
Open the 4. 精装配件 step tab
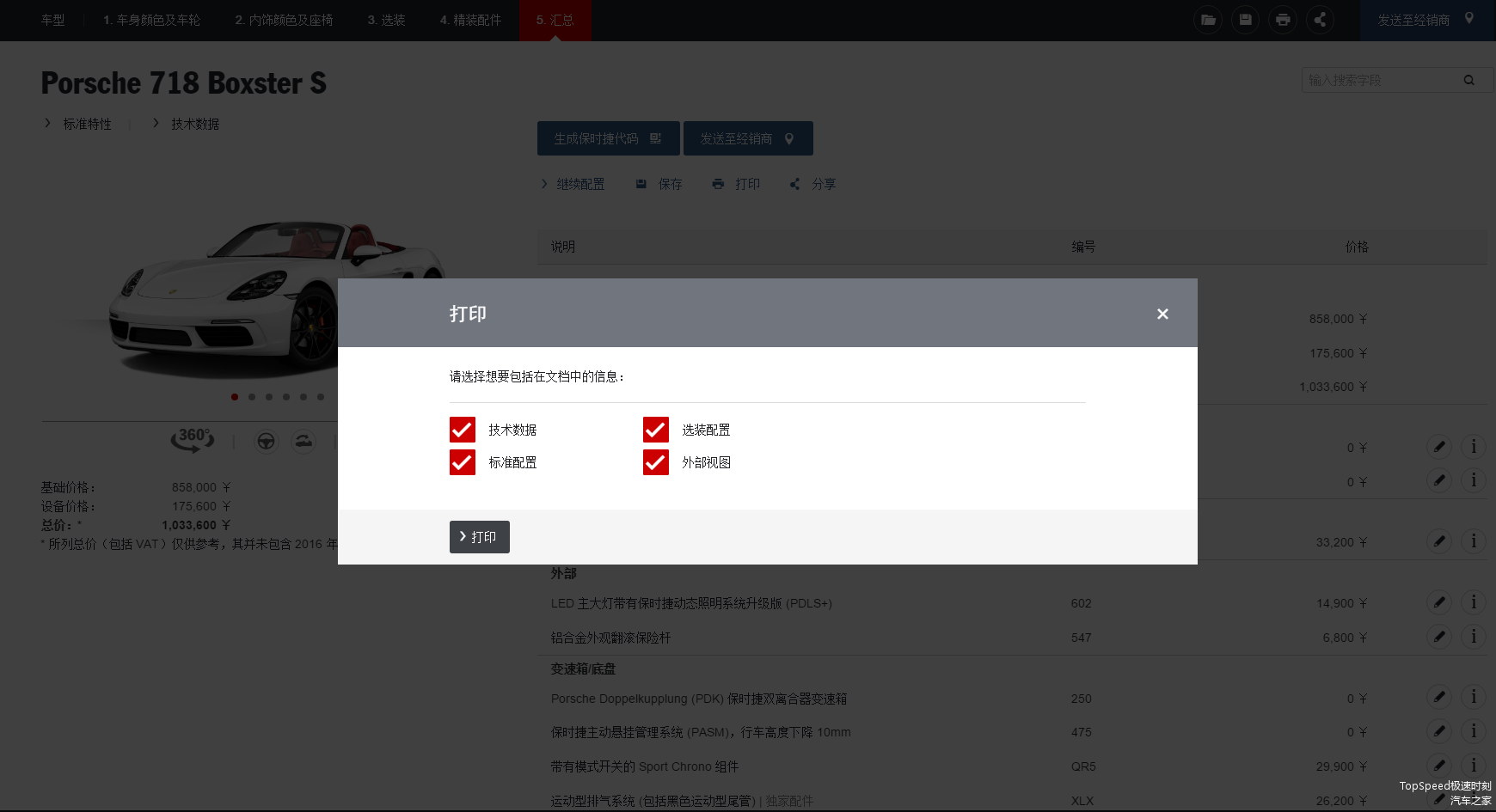point(470,20)
